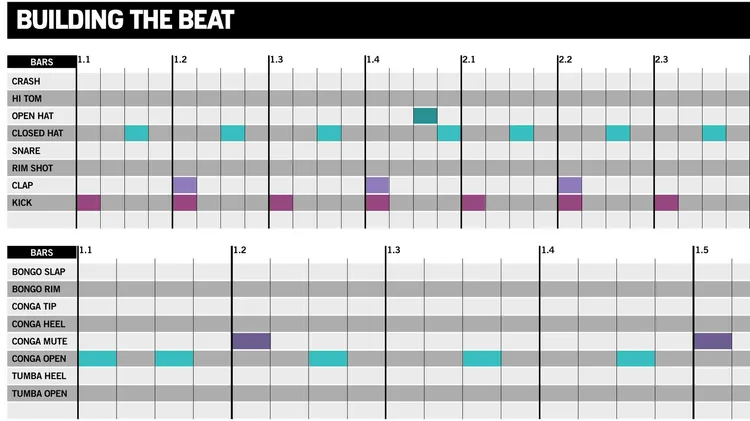
Task: Toggle the Clap step at bar 1.4
Action: [377, 185]
